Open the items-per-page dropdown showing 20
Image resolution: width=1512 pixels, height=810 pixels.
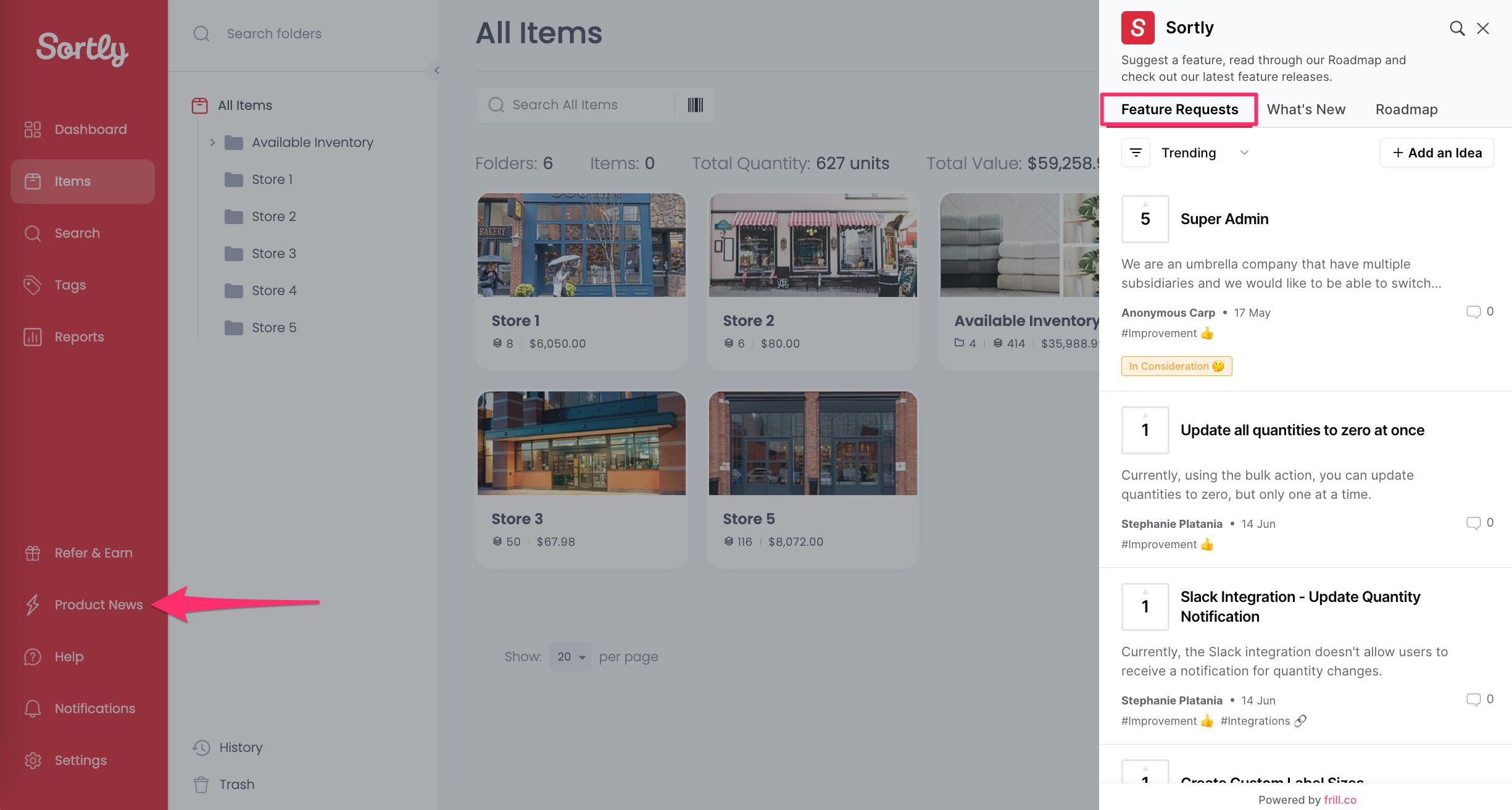570,656
